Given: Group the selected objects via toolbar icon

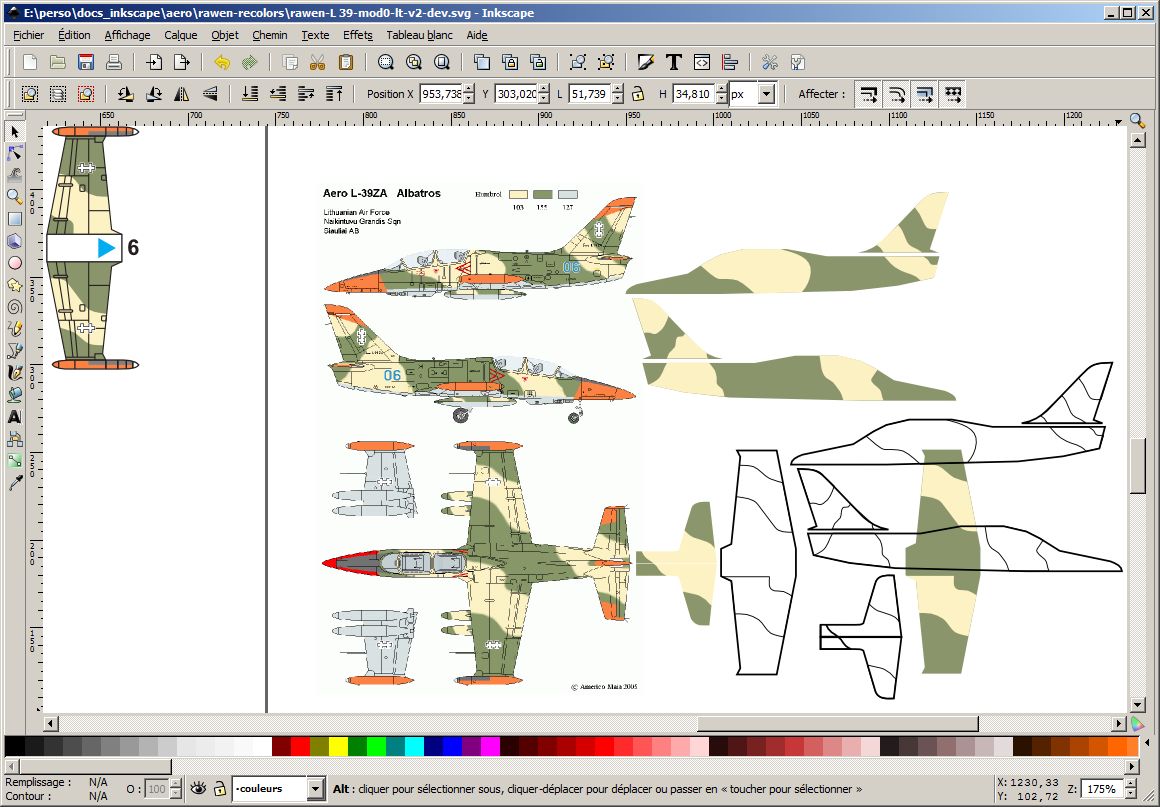Looking at the screenshot, I should pos(578,62).
